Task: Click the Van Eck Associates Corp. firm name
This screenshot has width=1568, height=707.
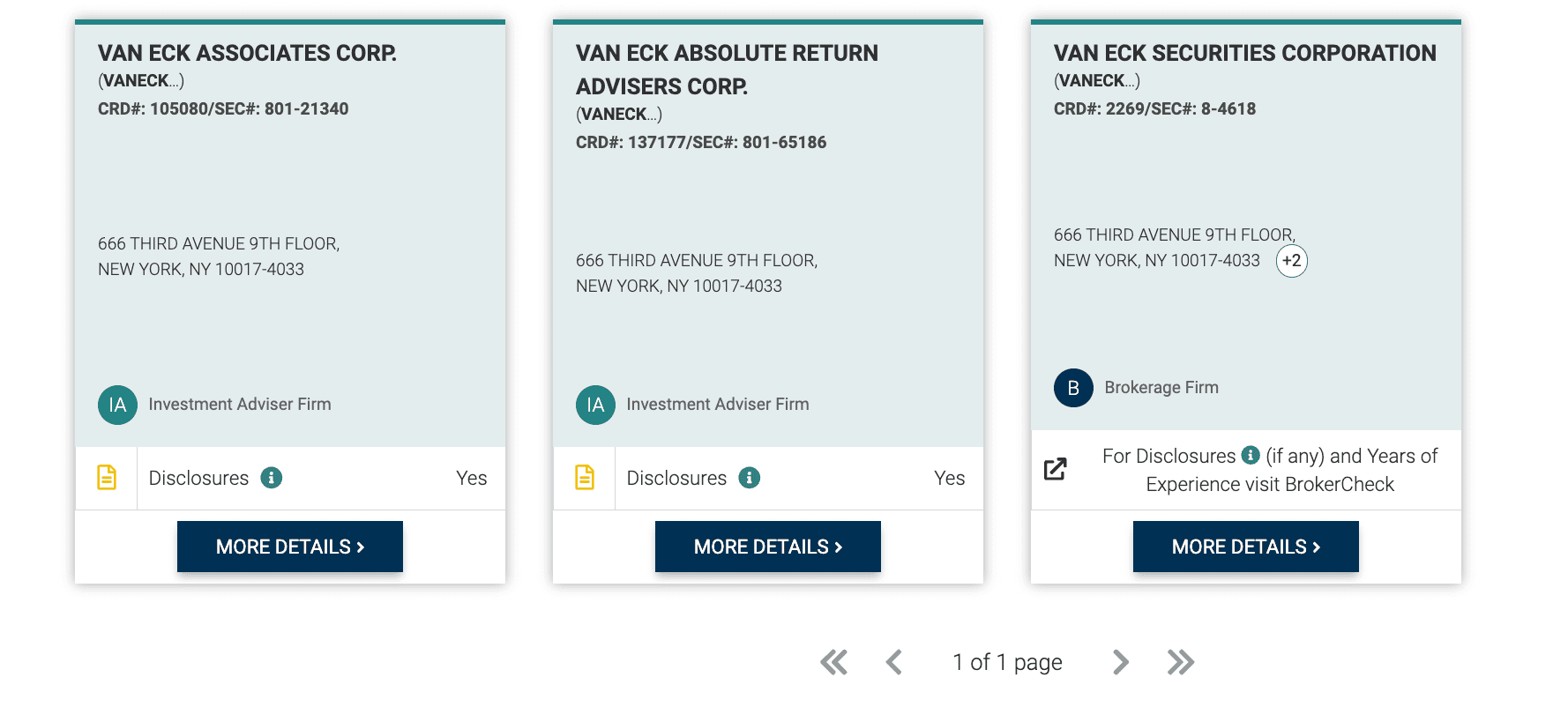Action: pyautogui.click(x=247, y=53)
